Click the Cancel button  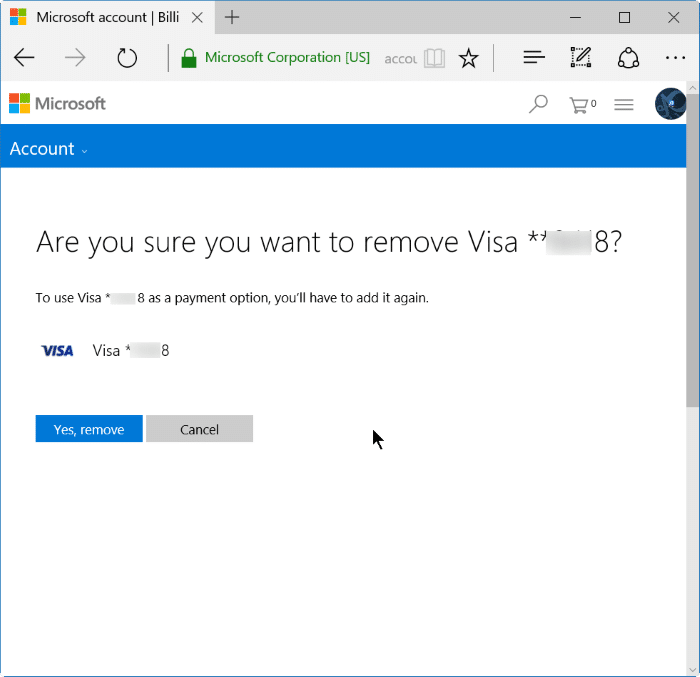(x=199, y=429)
